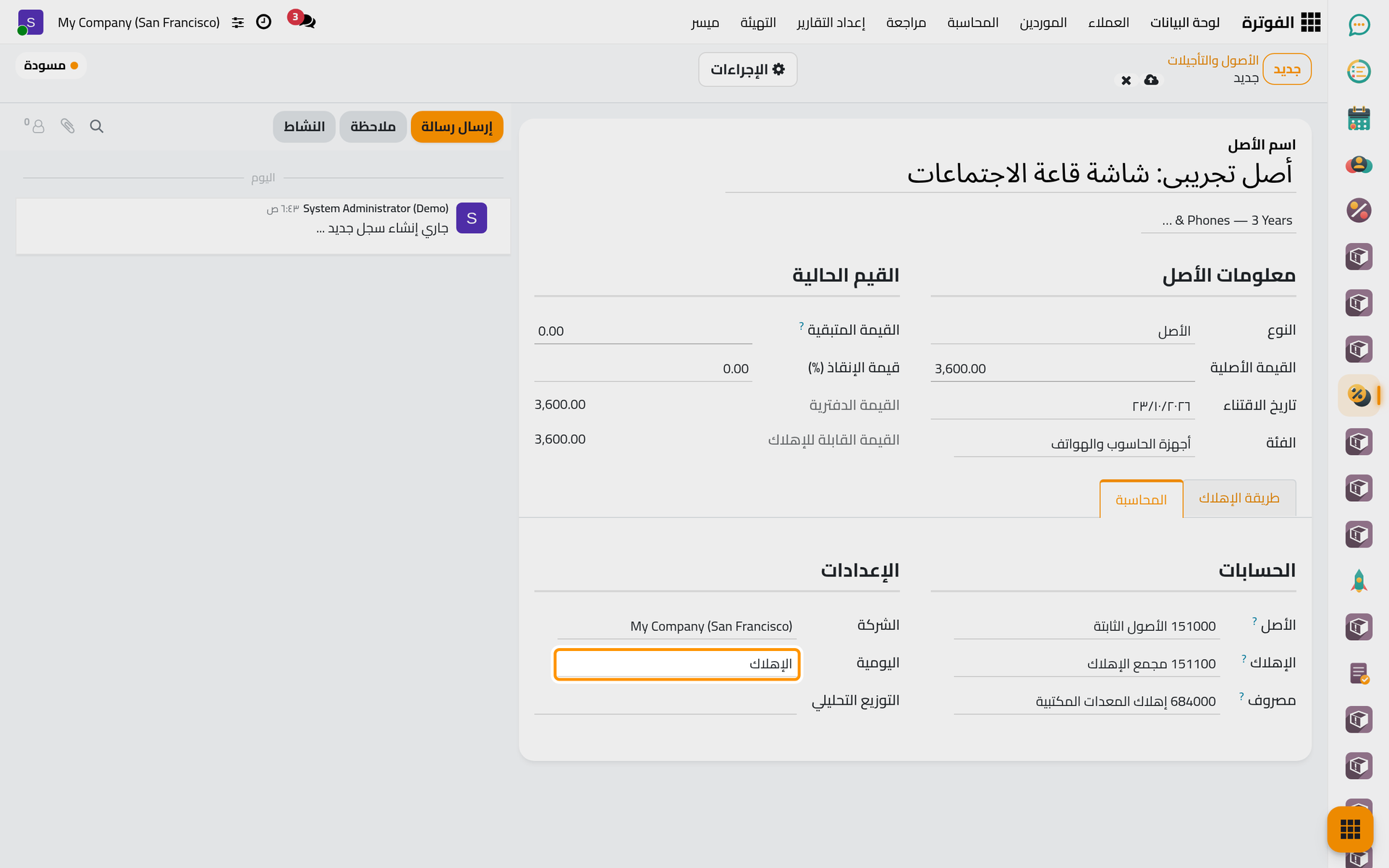Open the Calendar app sidebar icon
Viewport: 1389px width, 868px height.
[x=1359, y=118]
